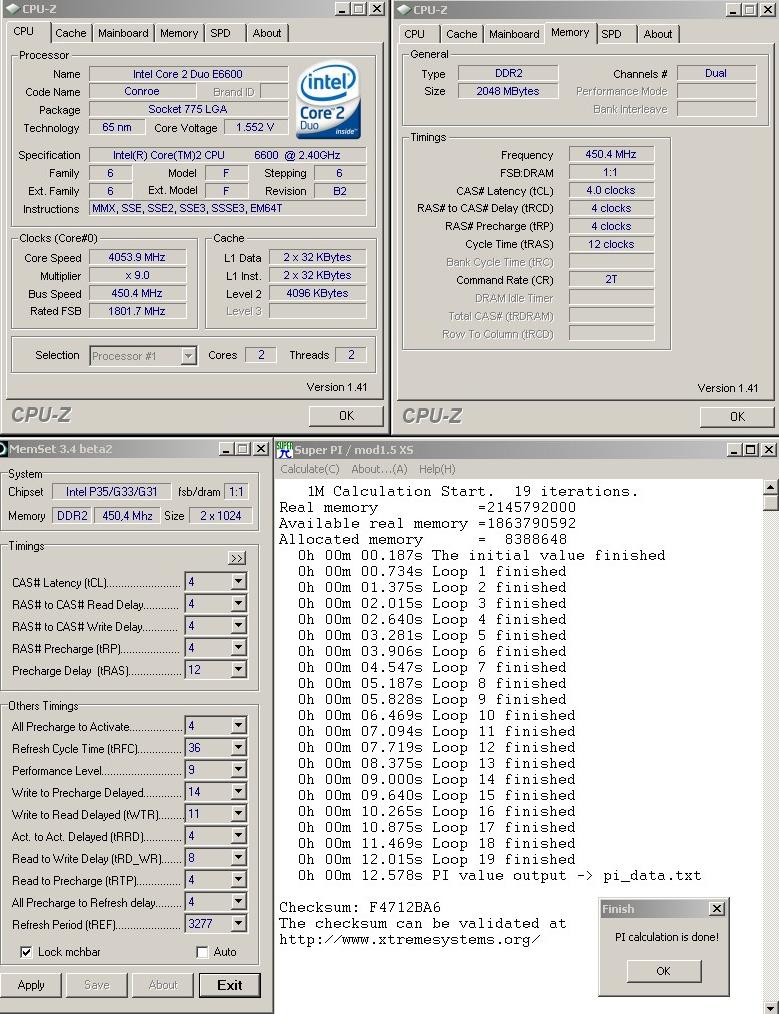This screenshot has width=779, height=1014.
Task: Open the Refresh Cycle Time (tRFC) dropdown
Action: point(239,748)
